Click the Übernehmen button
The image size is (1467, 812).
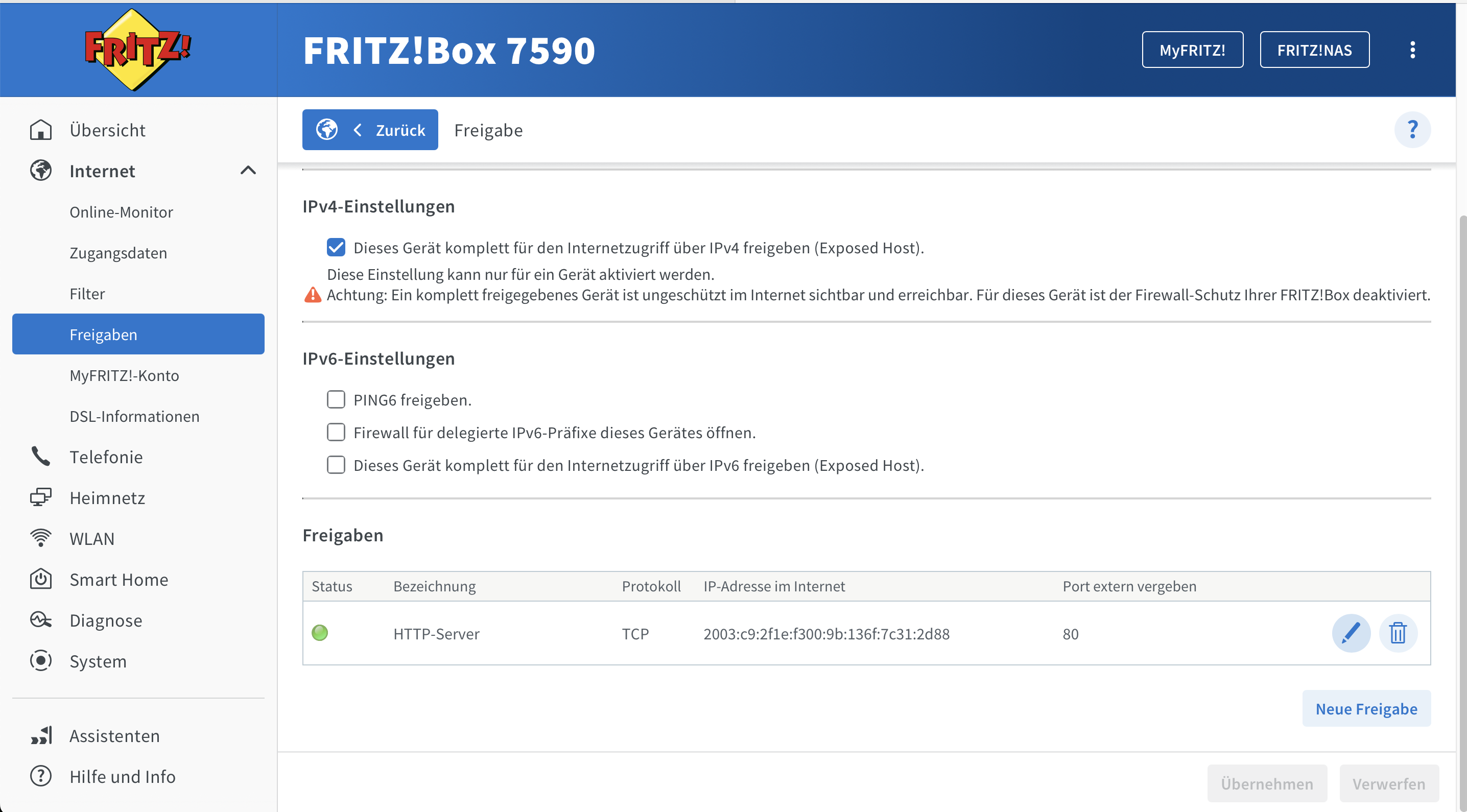click(x=1267, y=783)
